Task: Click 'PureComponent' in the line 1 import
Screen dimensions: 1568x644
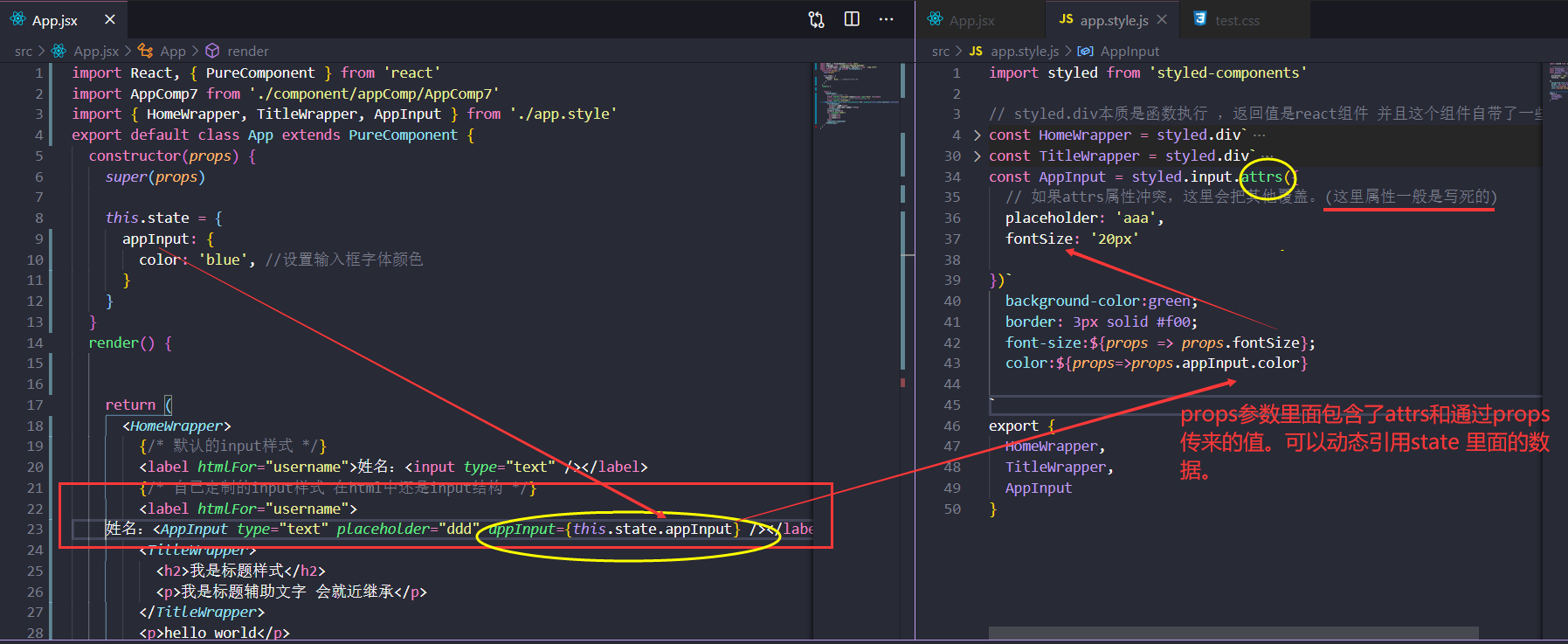Action: (x=260, y=73)
